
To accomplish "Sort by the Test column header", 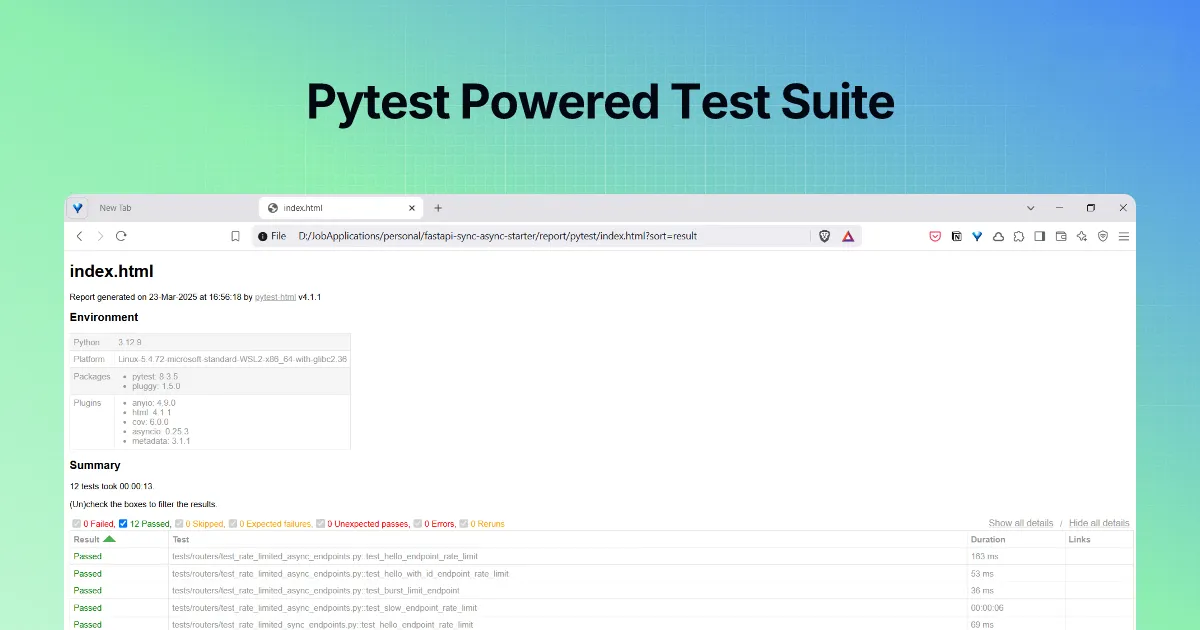I will (x=567, y=539).
